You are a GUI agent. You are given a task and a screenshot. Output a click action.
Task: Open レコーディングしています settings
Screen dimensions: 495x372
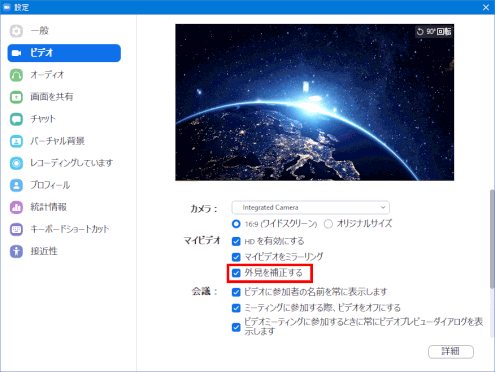coord(64,163)
